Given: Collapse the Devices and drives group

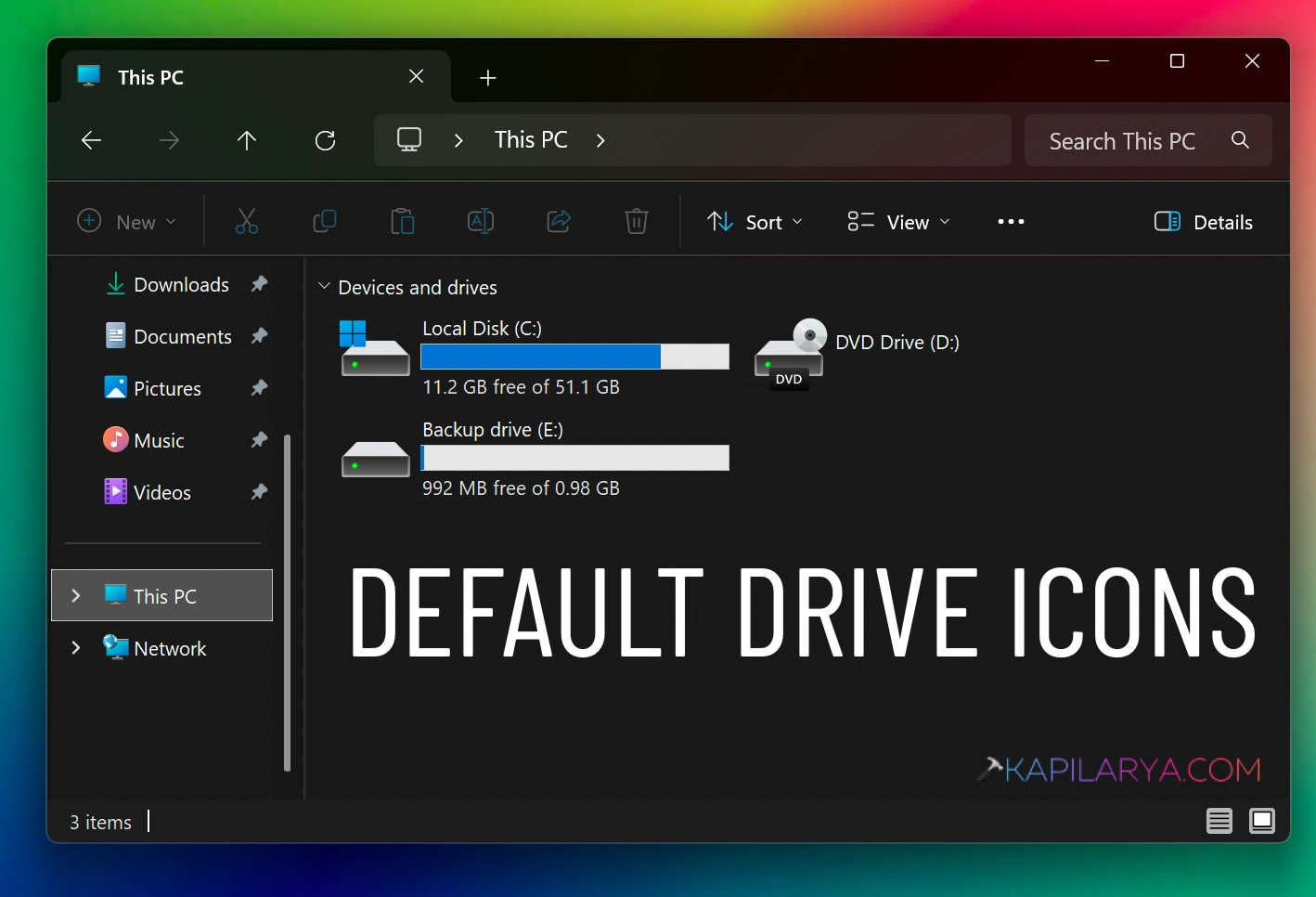Looking at the screenshot, I should point(324,286).
